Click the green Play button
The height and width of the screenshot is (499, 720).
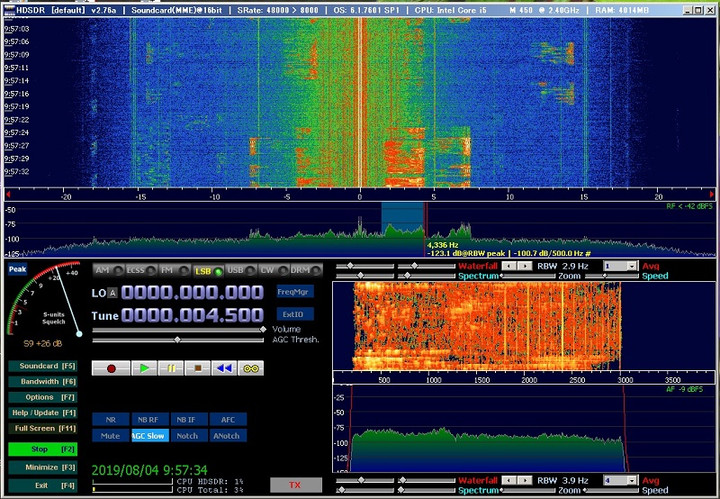point(144,368)
